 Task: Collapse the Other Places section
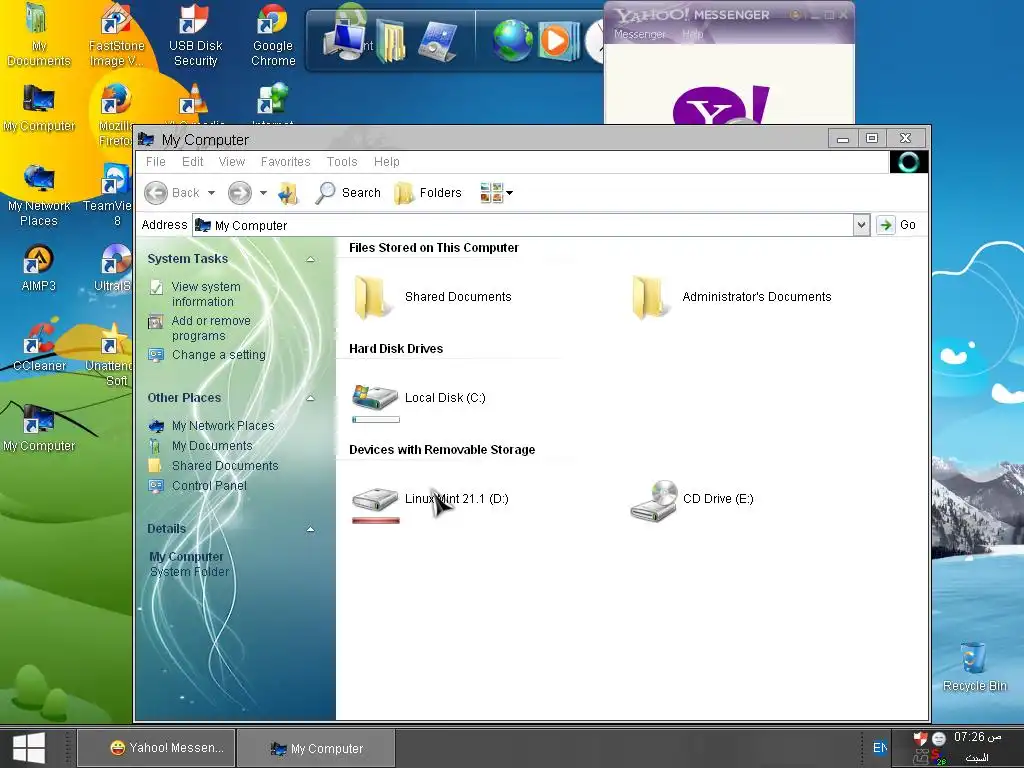tap(311, 398)
